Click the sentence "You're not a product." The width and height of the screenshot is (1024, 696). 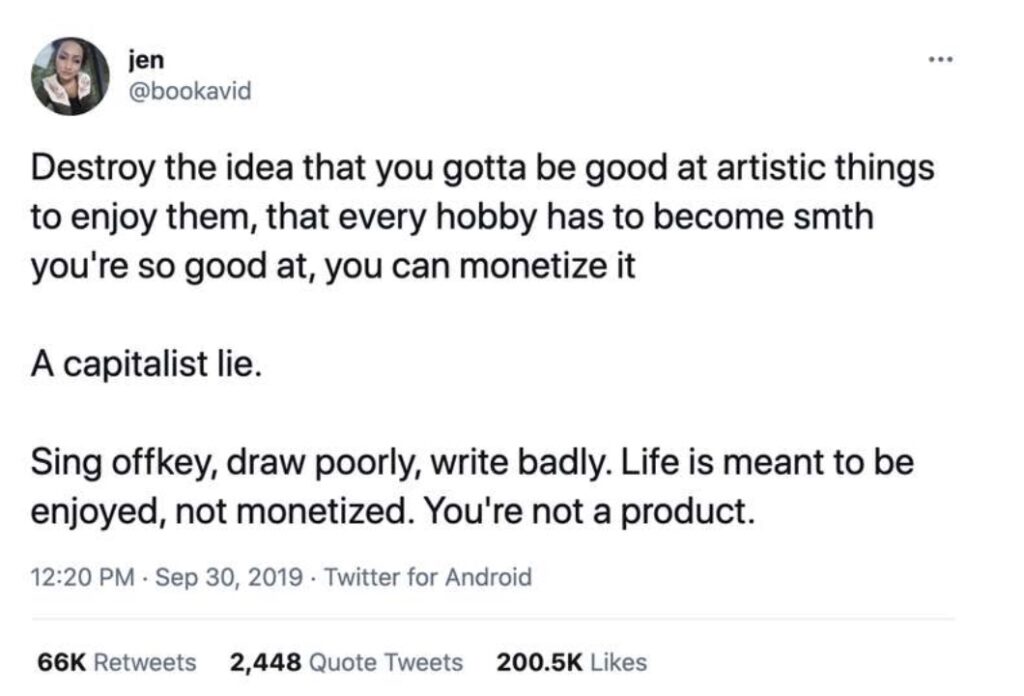(590, 512)
